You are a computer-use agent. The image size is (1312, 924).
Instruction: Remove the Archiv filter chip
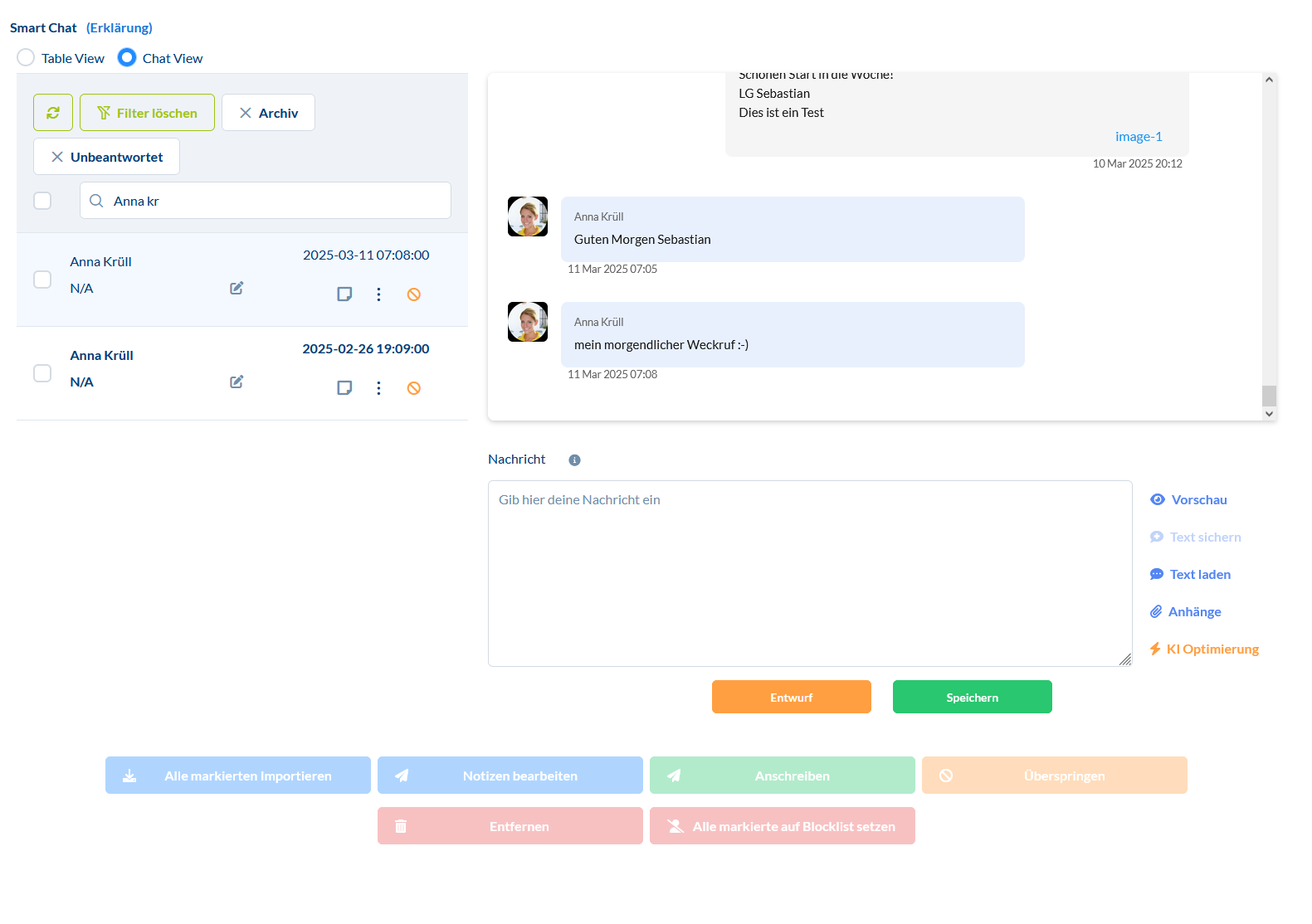(x=246, y=113)
